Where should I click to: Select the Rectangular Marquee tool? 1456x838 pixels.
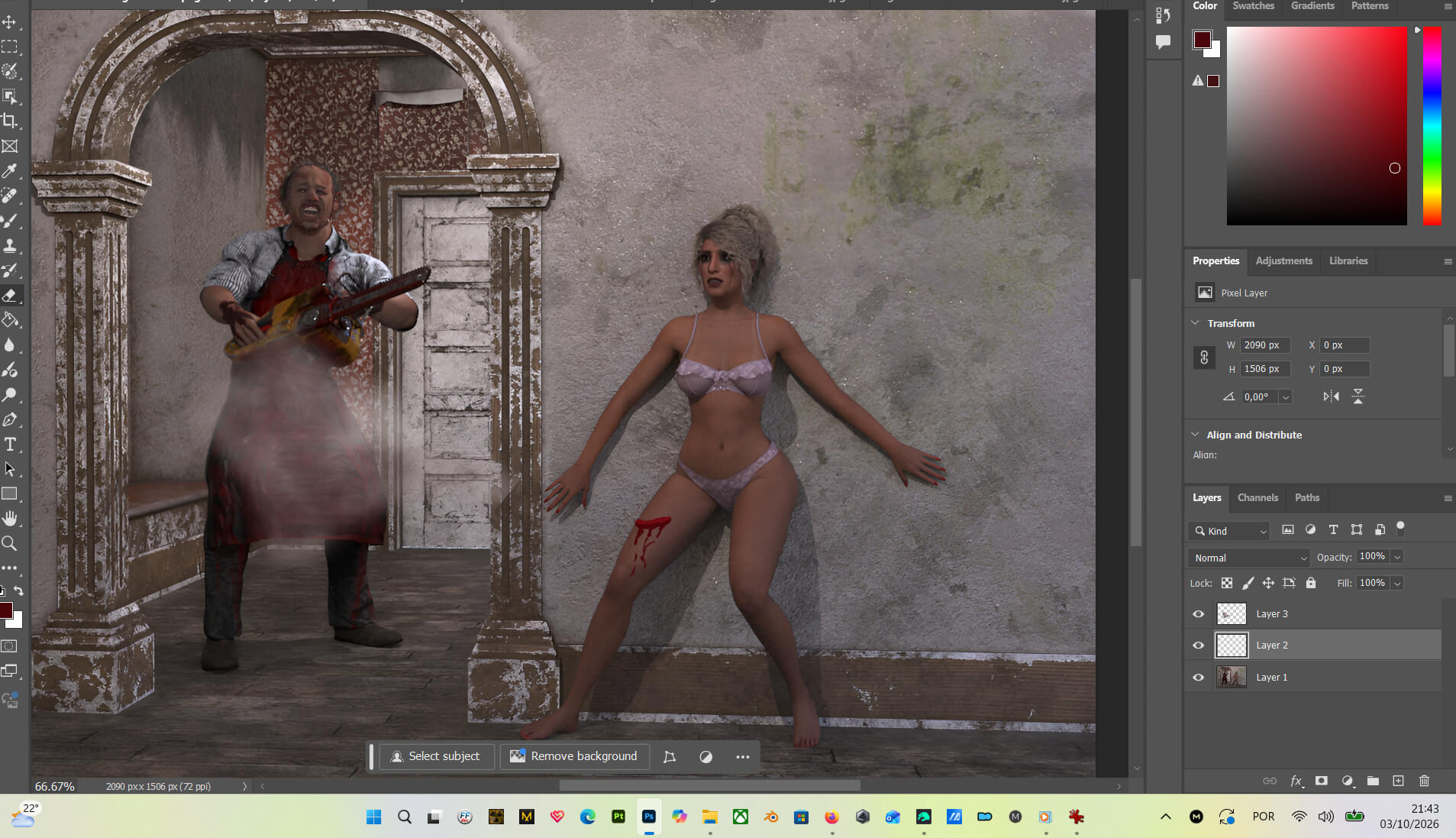point(10,47)
